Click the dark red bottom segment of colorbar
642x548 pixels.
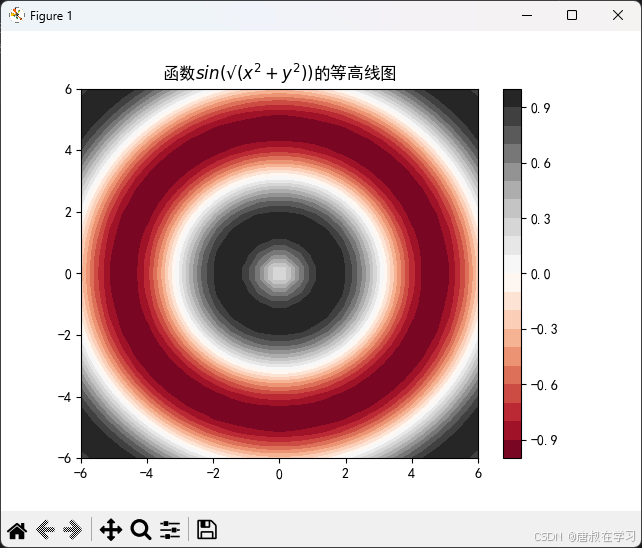[512, 449]
